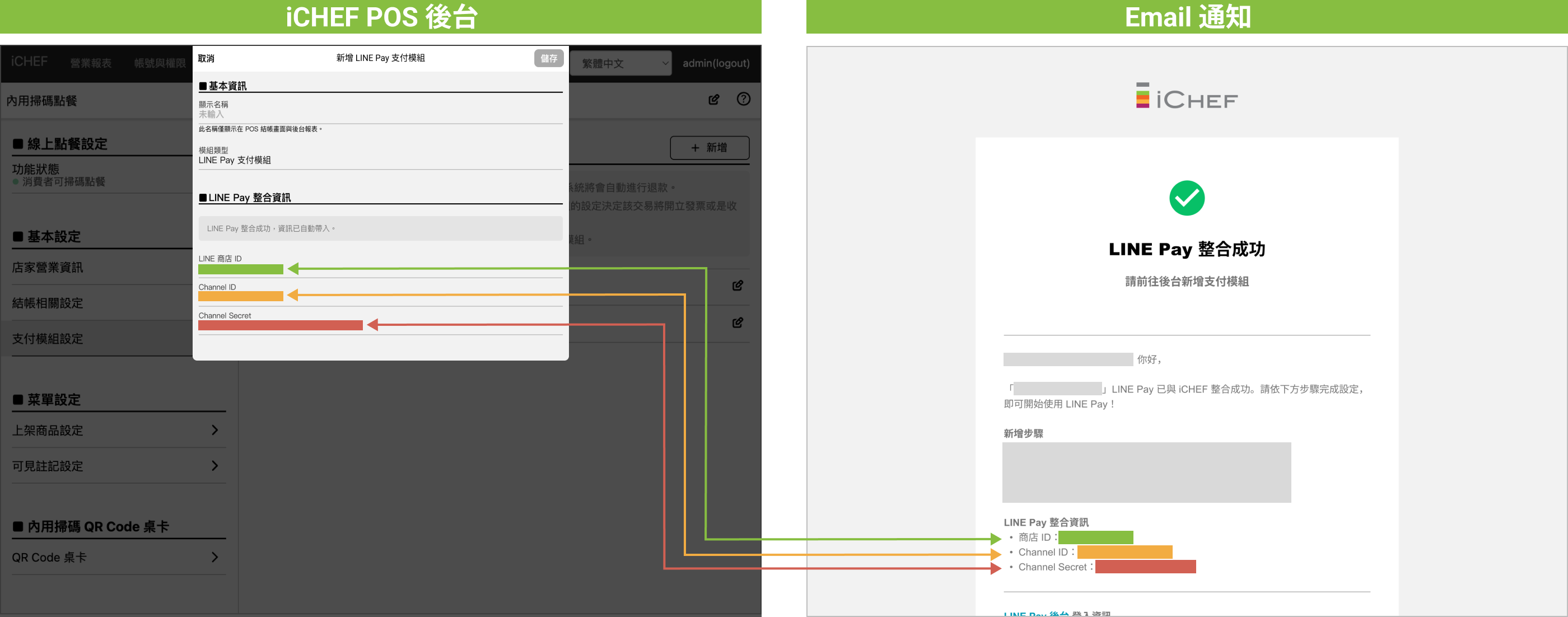Click the iCHEF logo in top bar

click(29, 62)
